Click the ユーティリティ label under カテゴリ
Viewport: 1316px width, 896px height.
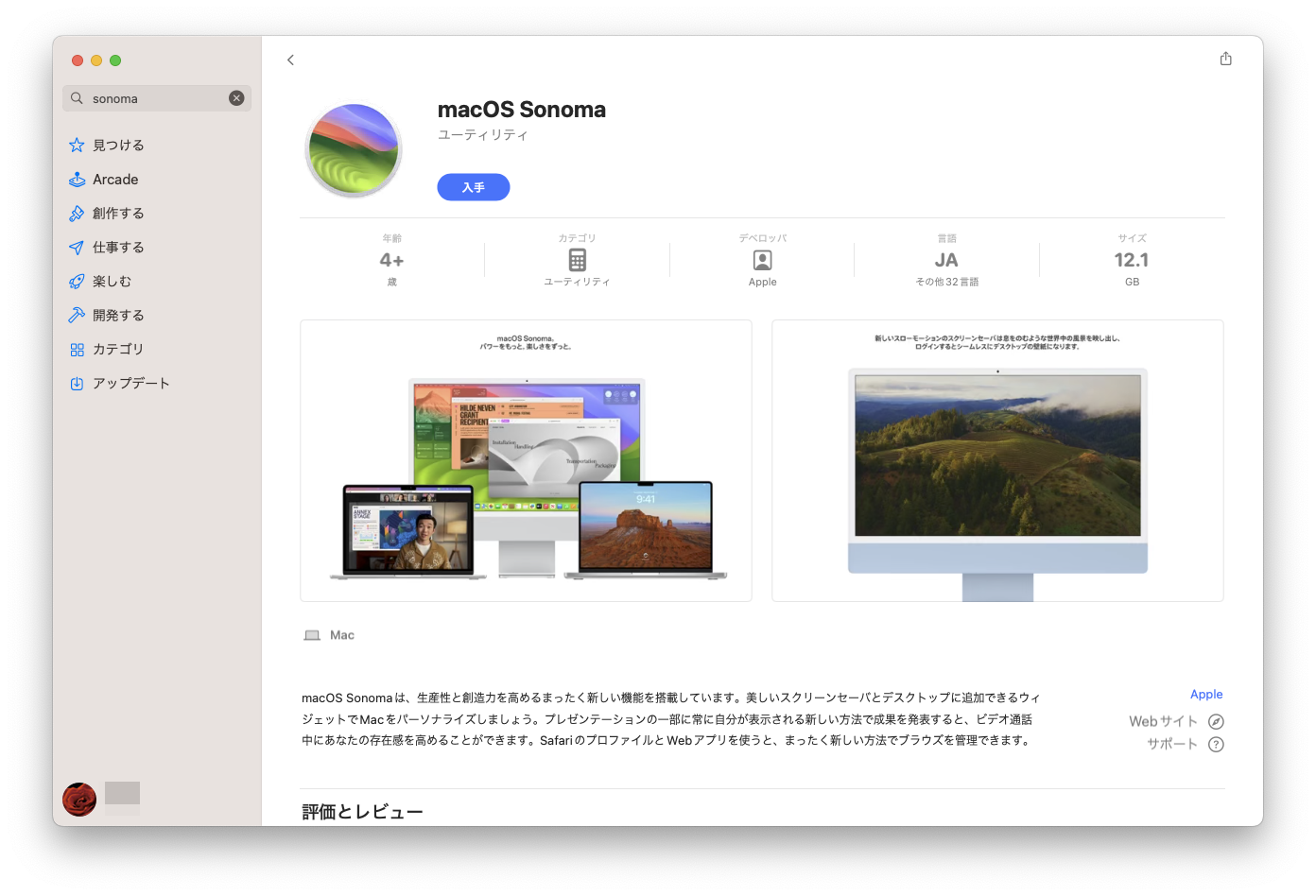click(x=577, y=282)
